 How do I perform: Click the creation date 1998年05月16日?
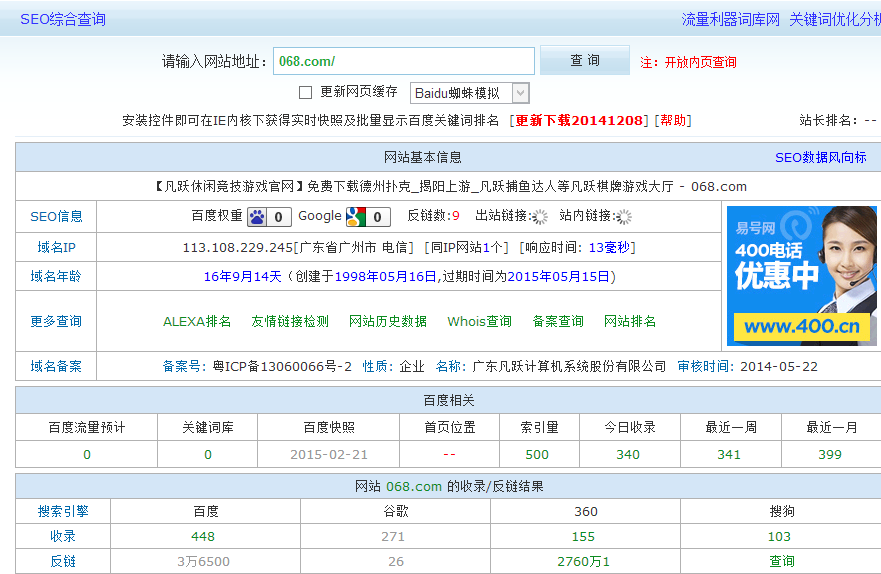pos(385,277)
